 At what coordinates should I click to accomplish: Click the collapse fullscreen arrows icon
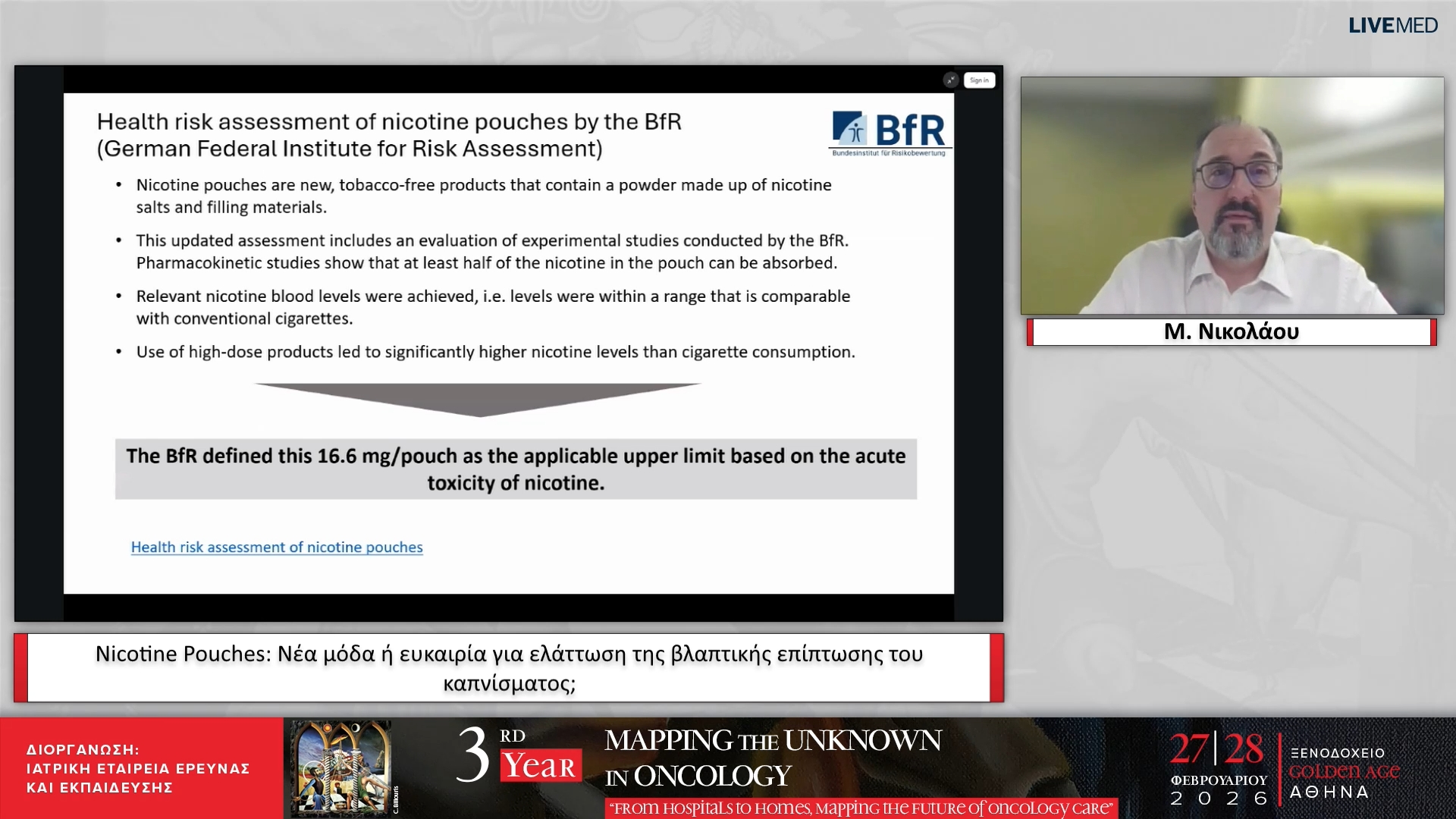[950, 80]
